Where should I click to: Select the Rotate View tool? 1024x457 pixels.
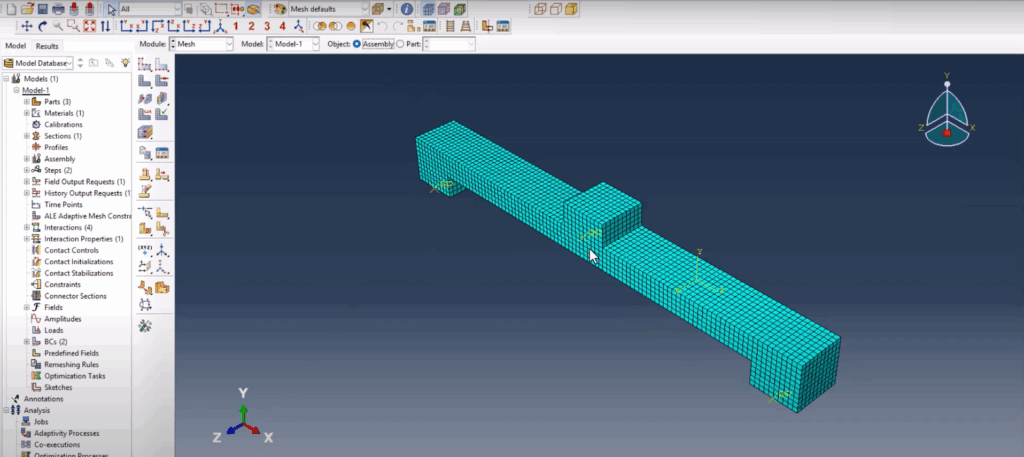click(x=42, y=26)
